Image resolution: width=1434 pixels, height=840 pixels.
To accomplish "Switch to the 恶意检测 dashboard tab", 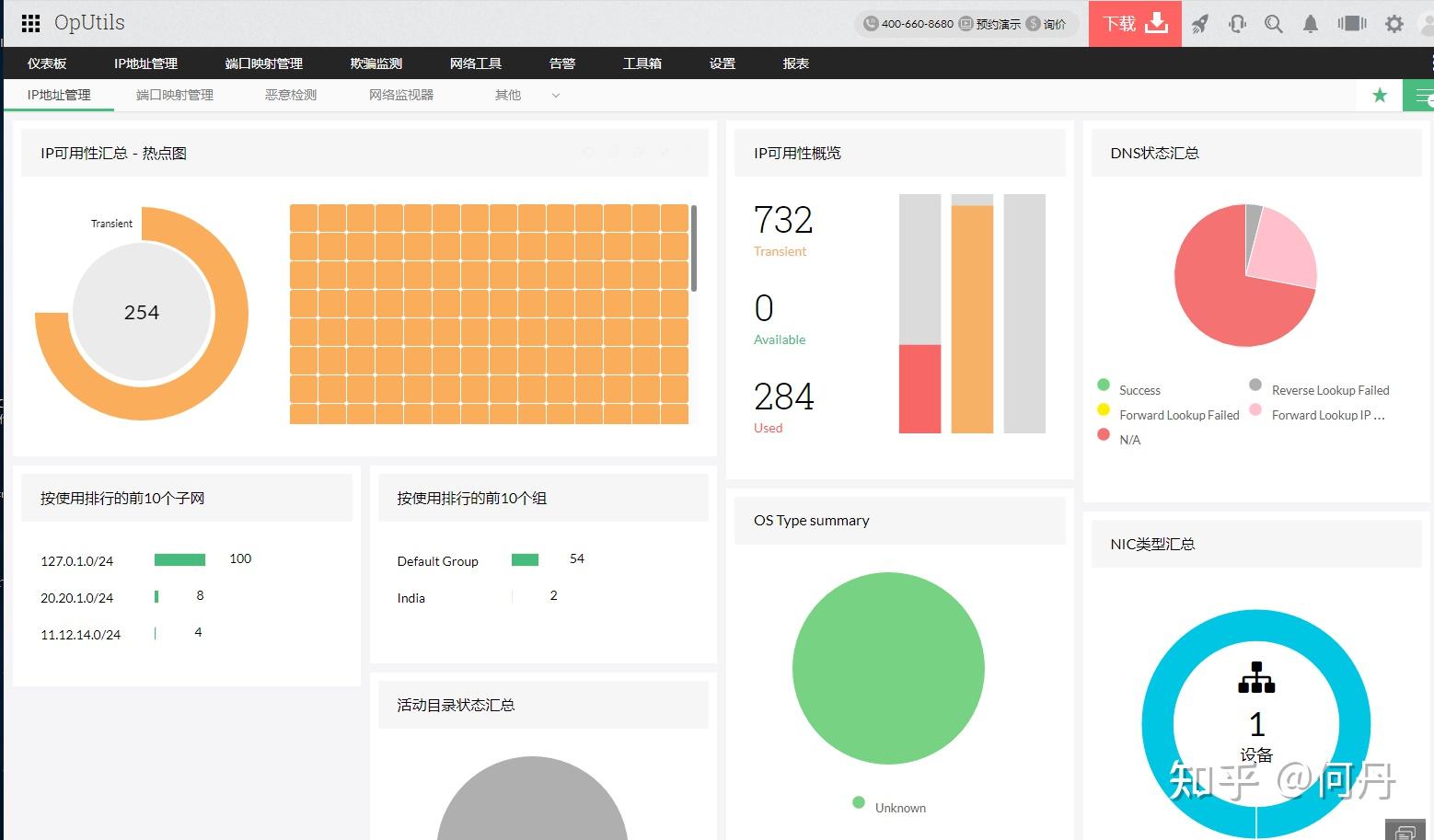I will point(291,95).
